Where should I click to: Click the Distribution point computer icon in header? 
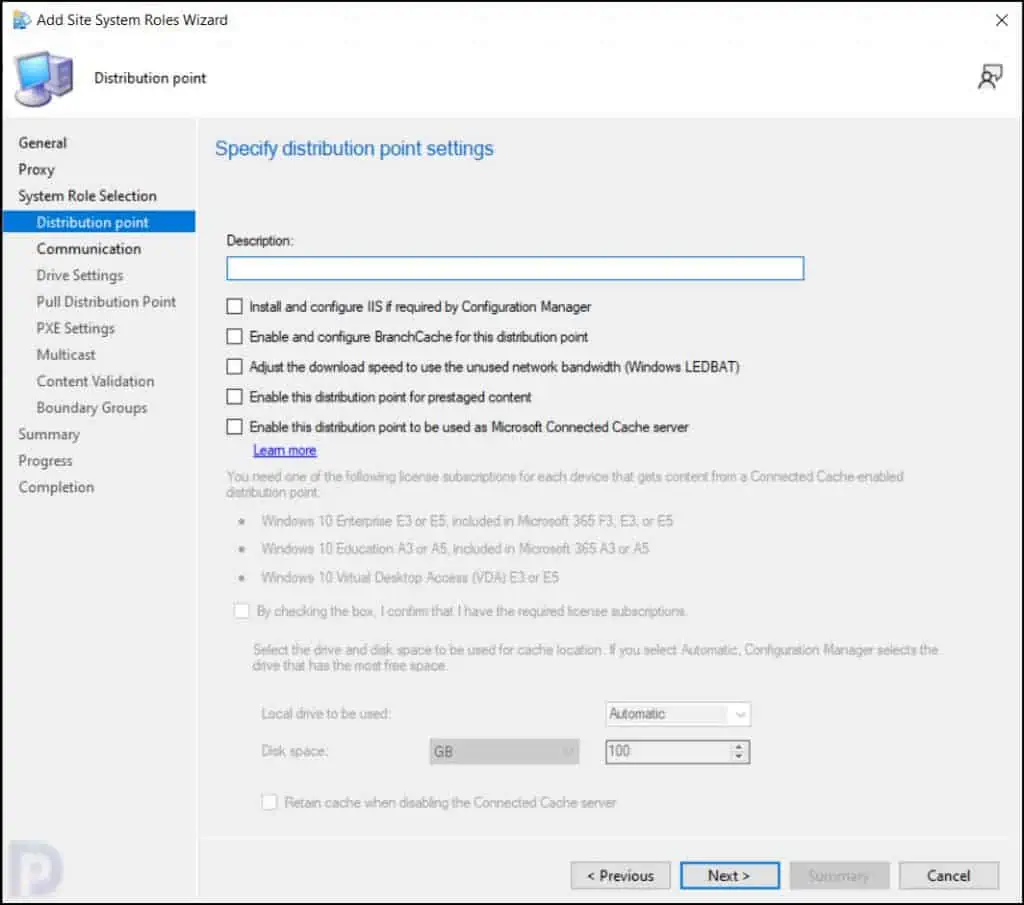[x=44, y=79]
